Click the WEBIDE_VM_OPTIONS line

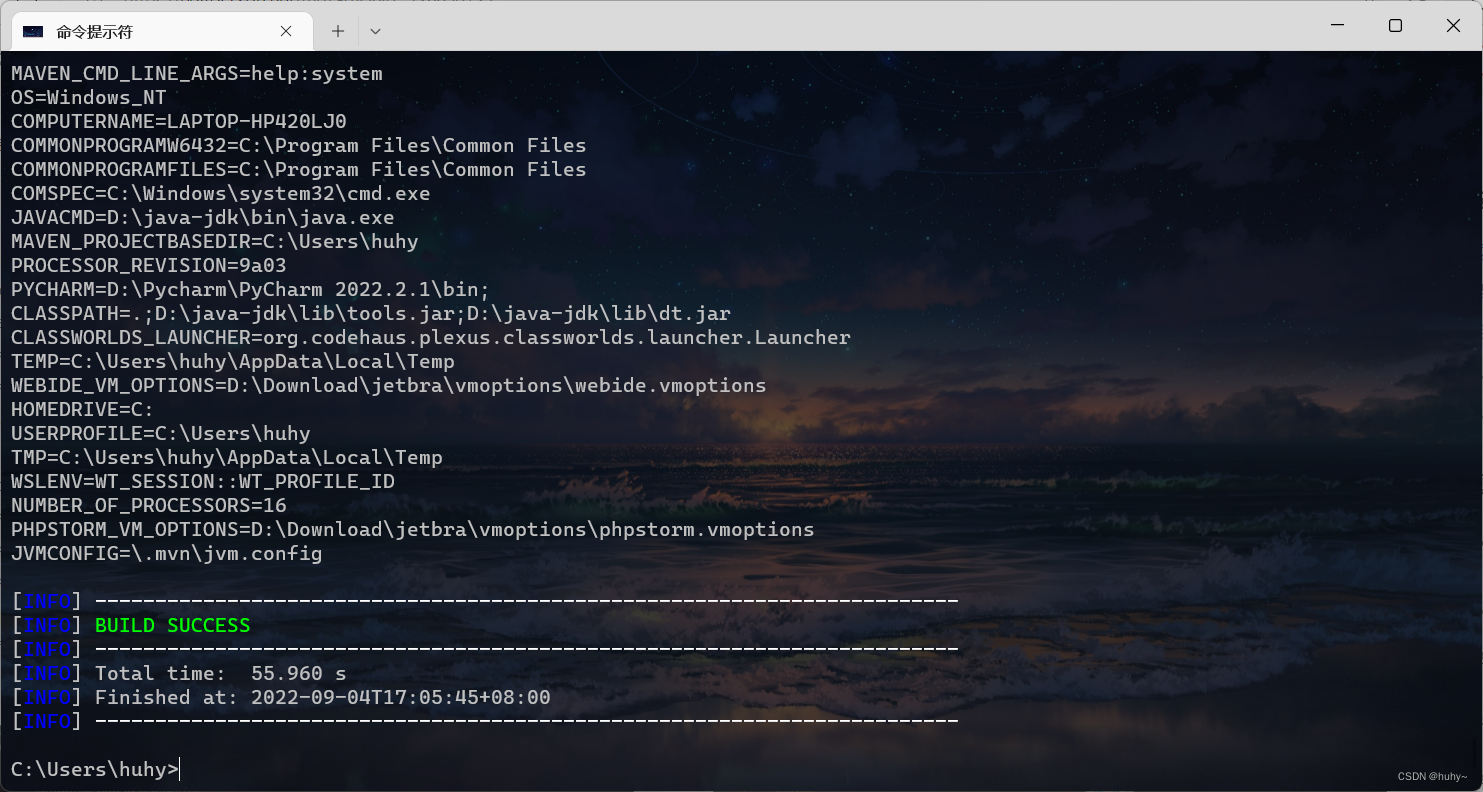pyautogui.click(x=389, y=385)
